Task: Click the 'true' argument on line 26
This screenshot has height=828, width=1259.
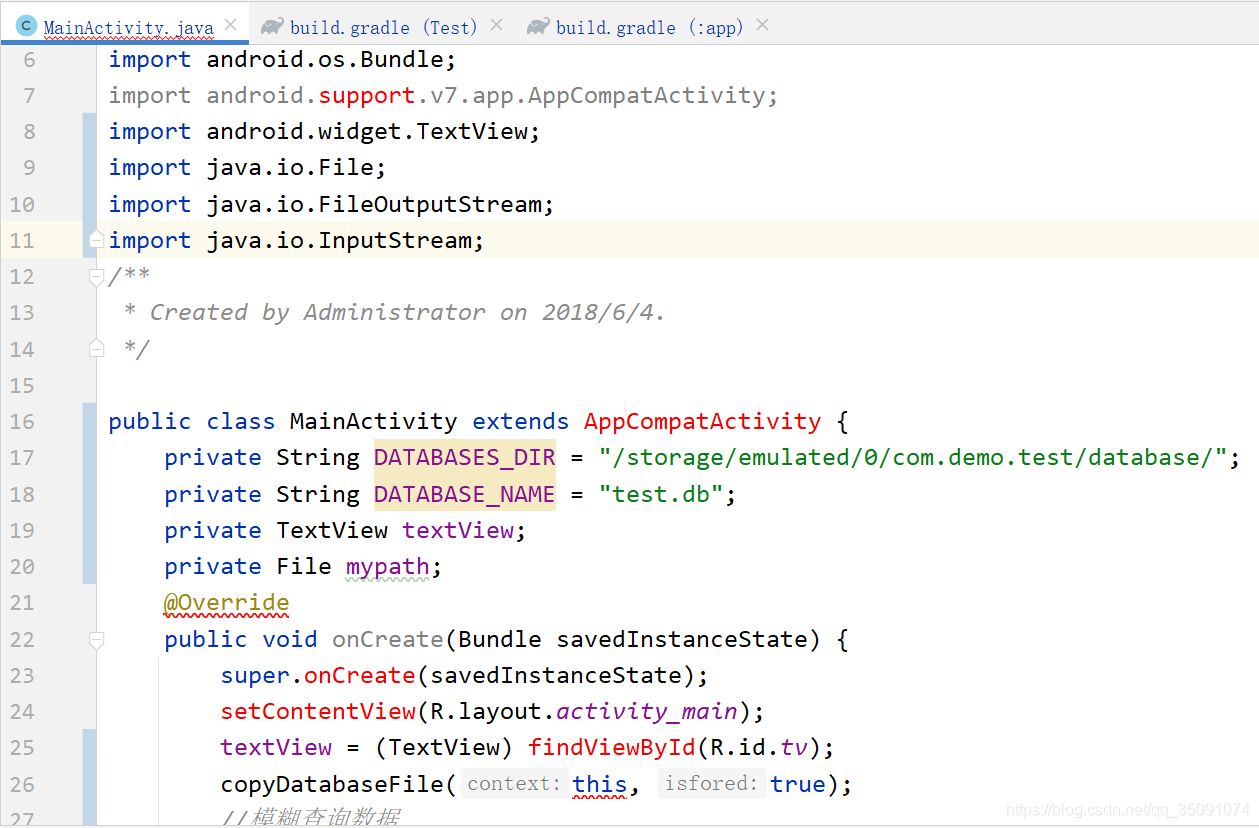Action: tap(798, 784)
